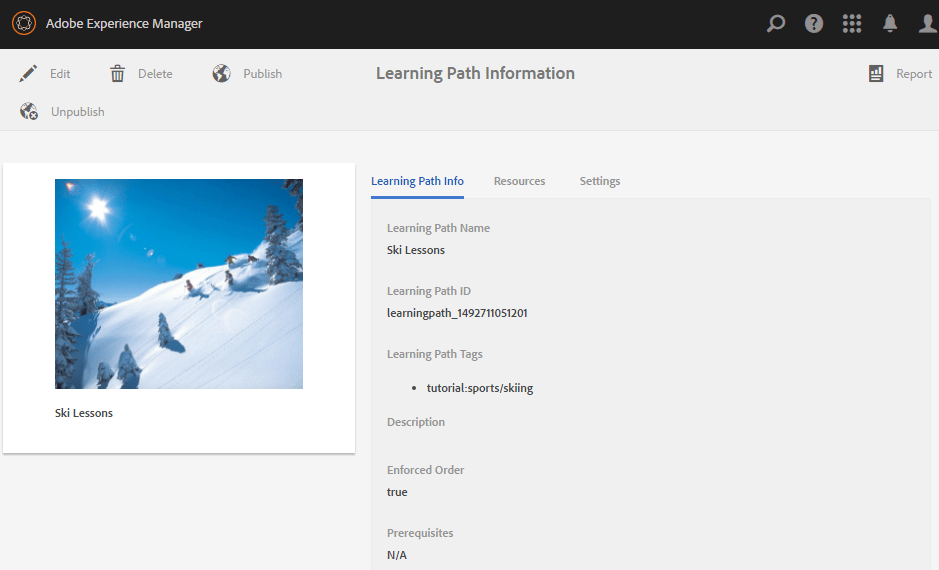Open the help question mark icon
The image size is (939, 570).
coord(813,23)
